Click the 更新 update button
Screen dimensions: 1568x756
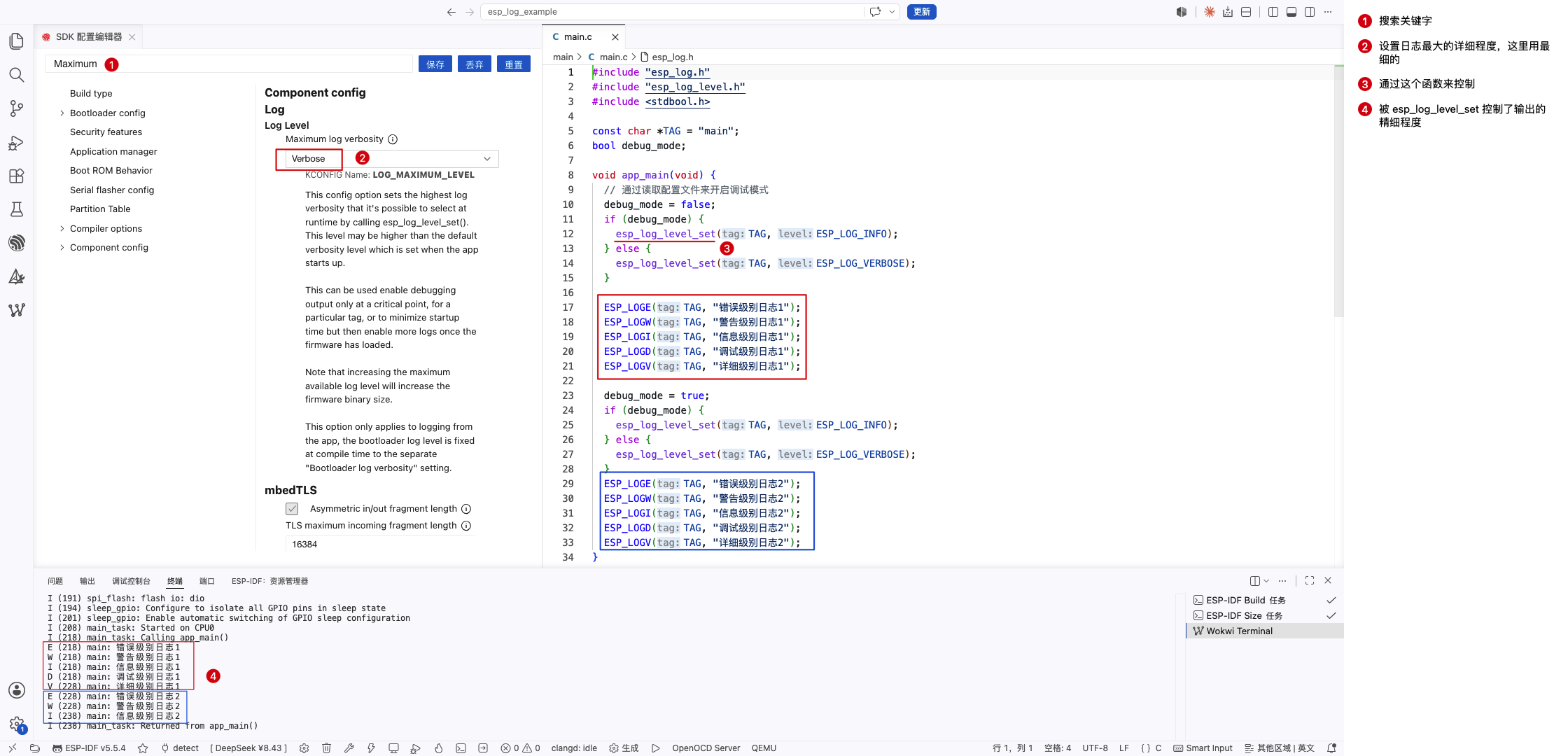click(922, 12)
